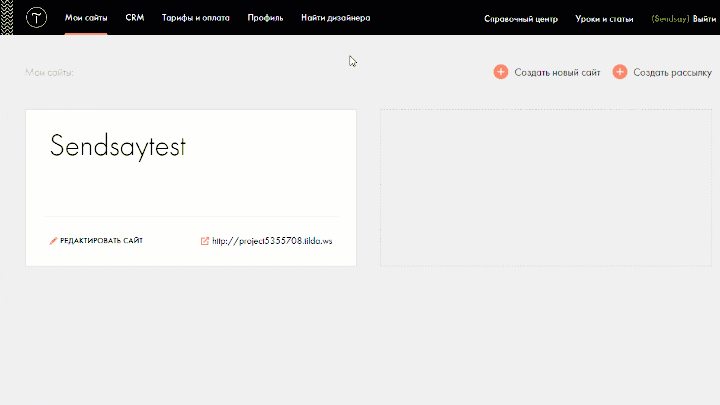Visit Уроки и статьи page
Image resolution: width=720 pixels, height=405 pixels.
click(x=604, y=19)
